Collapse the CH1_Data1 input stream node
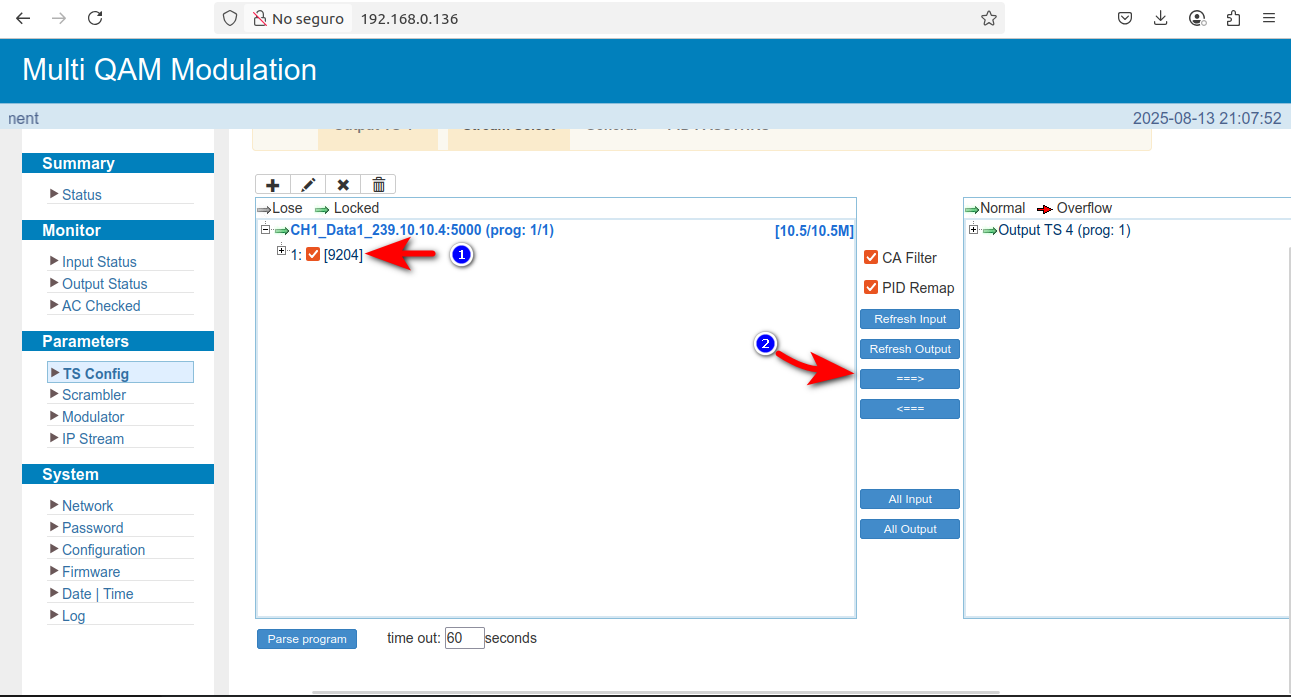The image size is (1291, 697). pyautogui.click(x=266, y=230)
